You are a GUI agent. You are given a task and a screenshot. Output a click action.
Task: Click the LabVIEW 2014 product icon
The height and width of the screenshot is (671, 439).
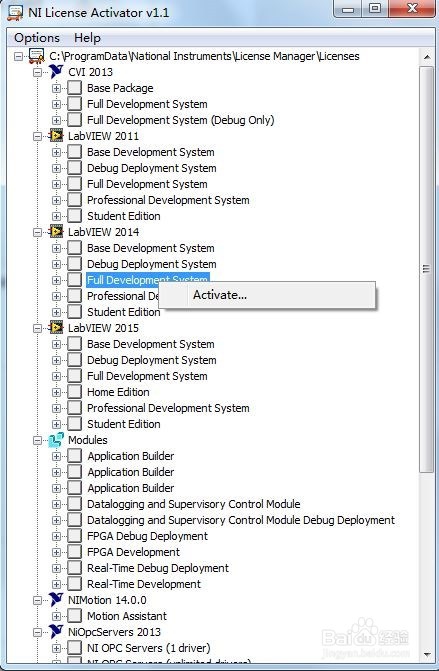coord(56,232)
